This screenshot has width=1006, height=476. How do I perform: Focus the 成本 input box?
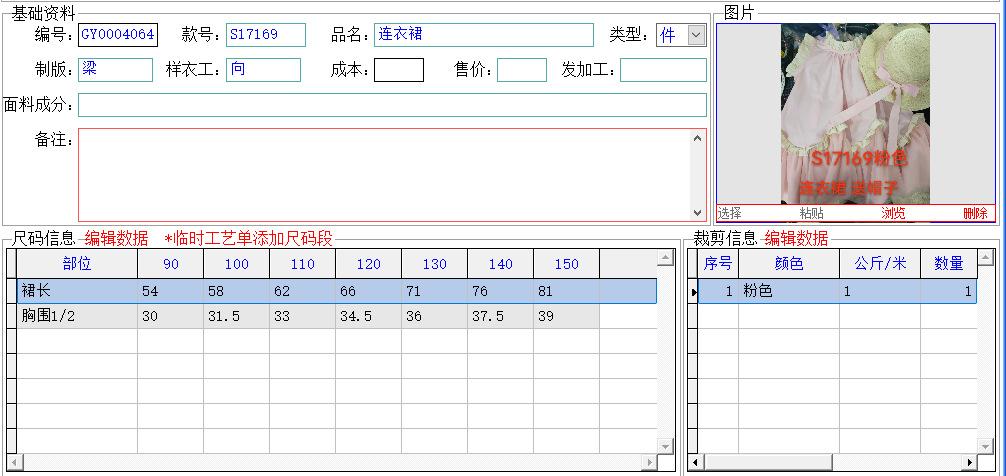coord(399,70)
